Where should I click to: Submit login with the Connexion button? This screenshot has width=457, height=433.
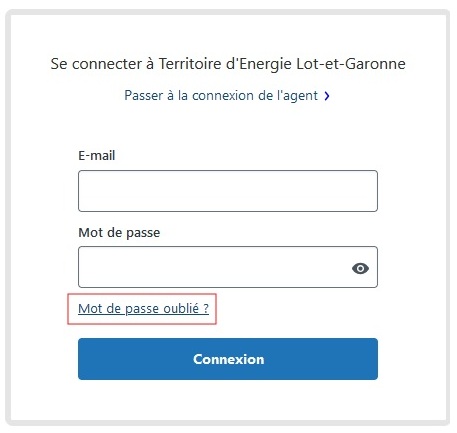(x=228, y=359)
